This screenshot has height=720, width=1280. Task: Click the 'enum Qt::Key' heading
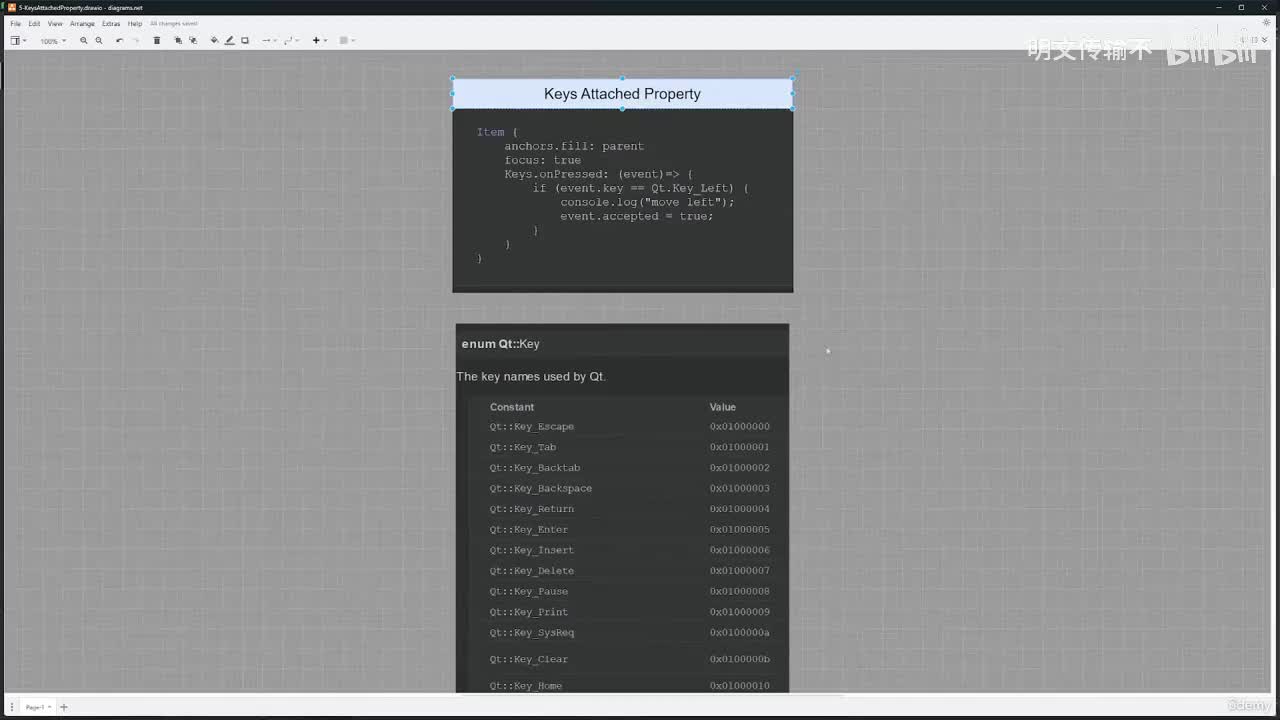(x=501, y=344)
